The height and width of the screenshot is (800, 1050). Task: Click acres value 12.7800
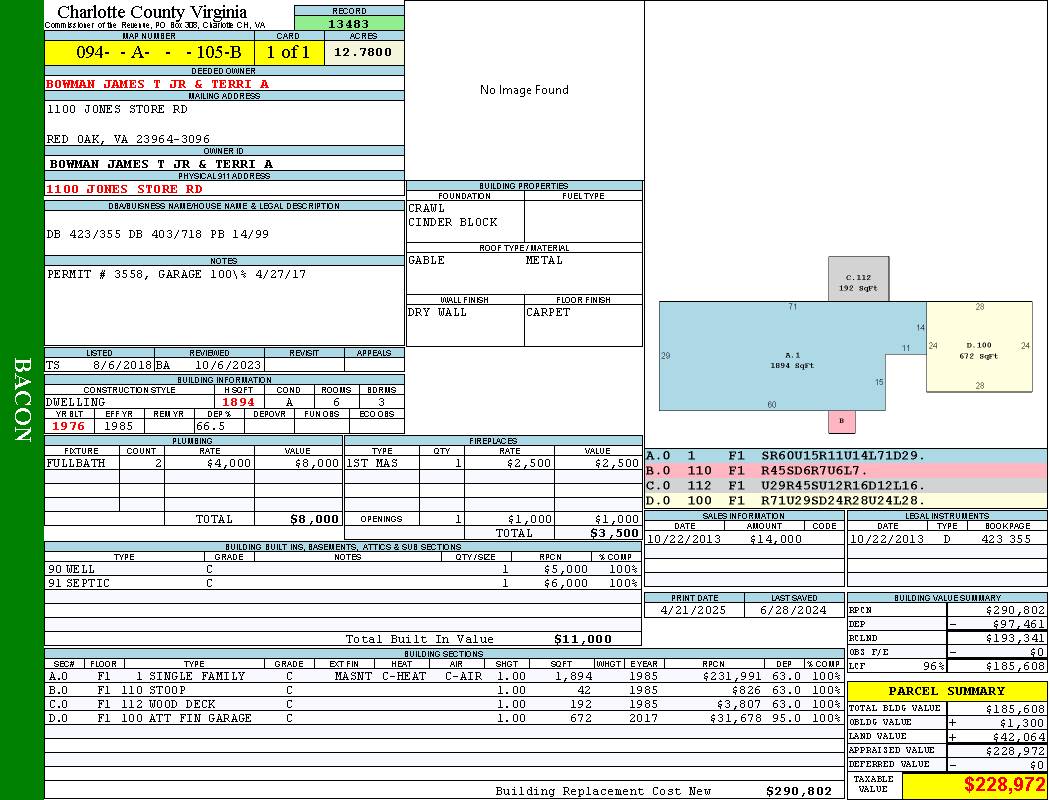click(363, 52)
